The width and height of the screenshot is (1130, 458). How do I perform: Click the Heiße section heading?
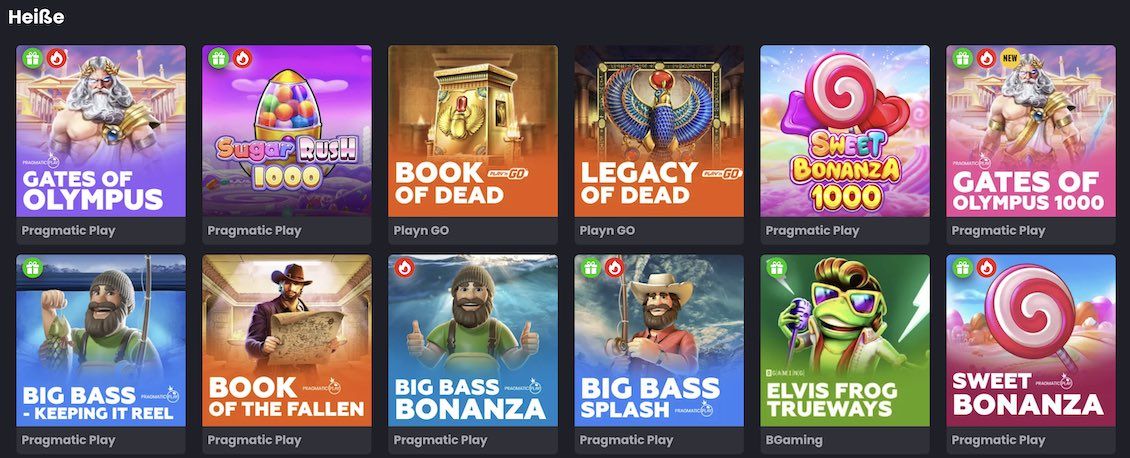[36, 17]
